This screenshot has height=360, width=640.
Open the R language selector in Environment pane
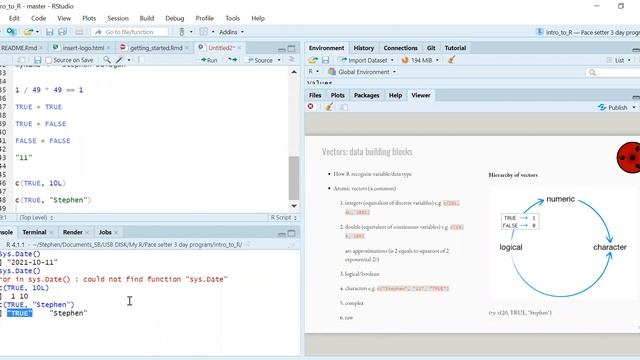[x=313, y=71]
